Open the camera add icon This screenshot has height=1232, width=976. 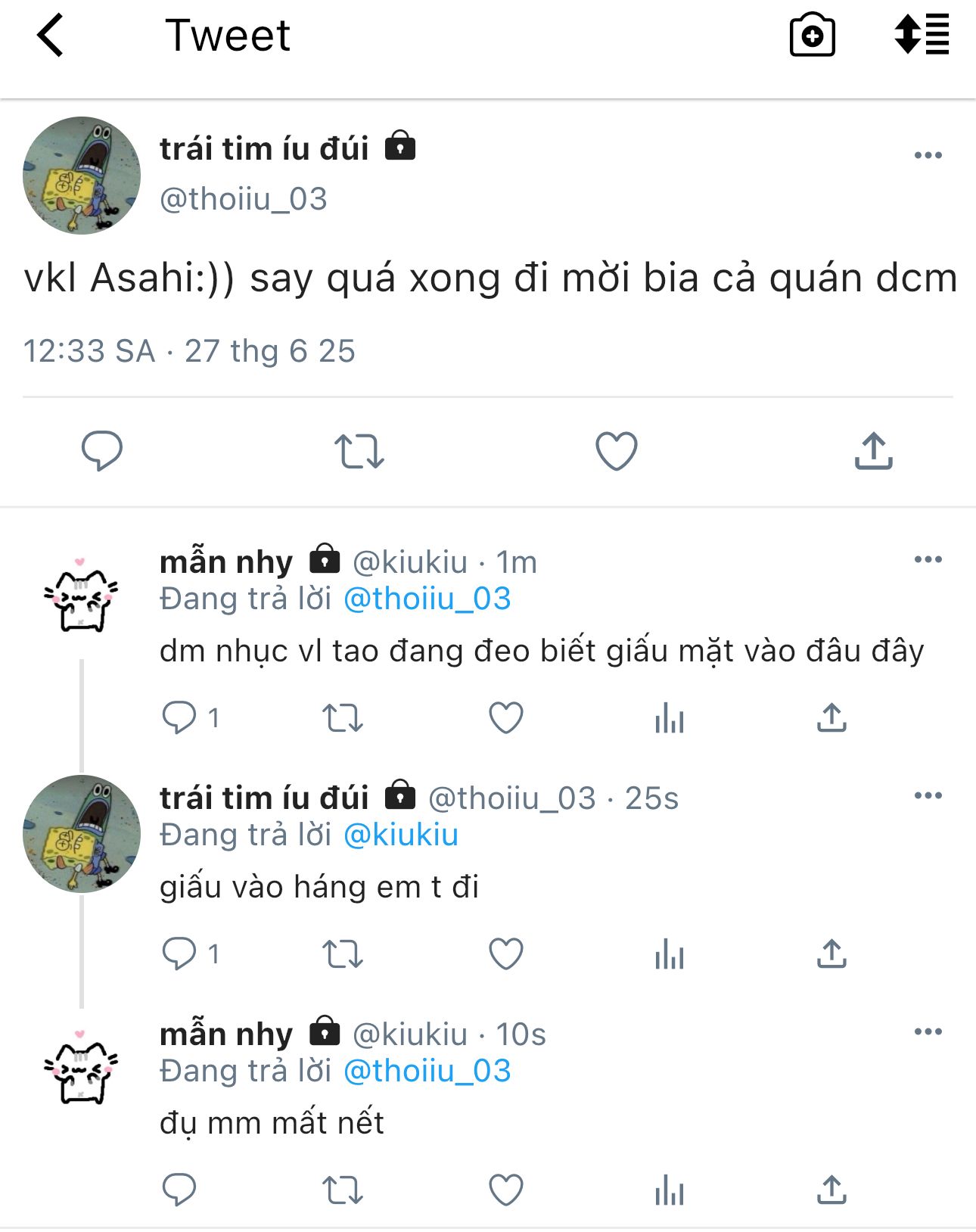point(812,35)
